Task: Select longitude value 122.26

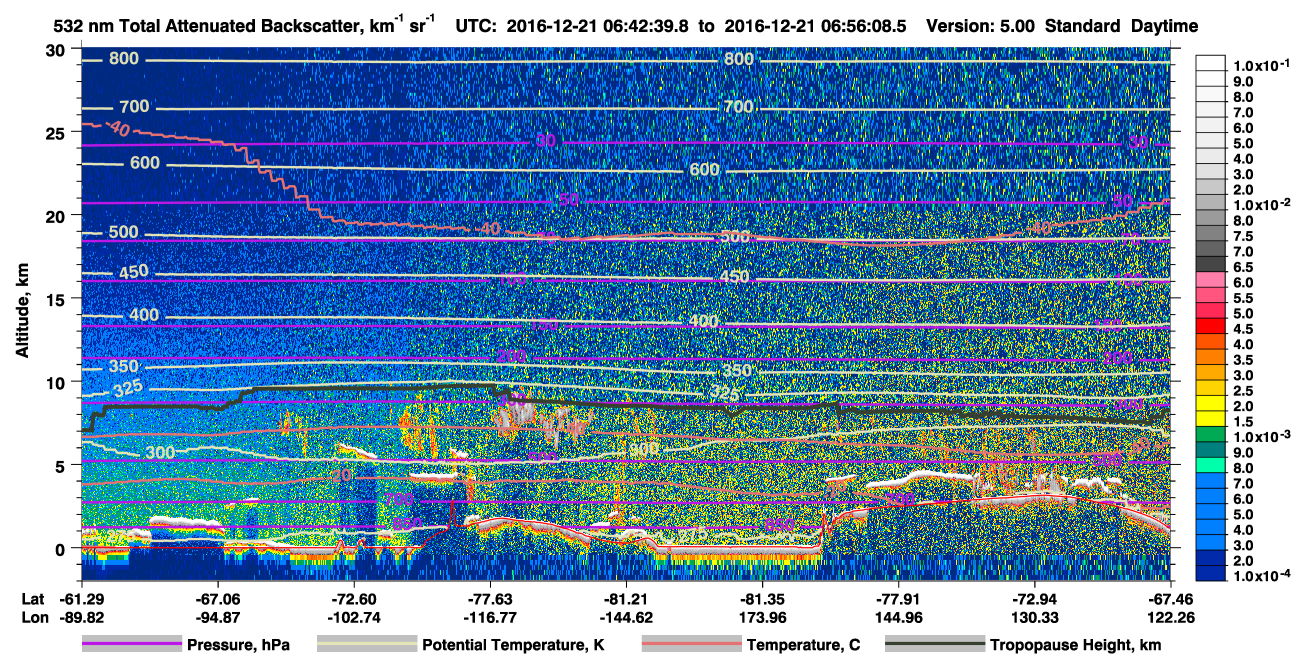Action: click(x=1170, y=617)
